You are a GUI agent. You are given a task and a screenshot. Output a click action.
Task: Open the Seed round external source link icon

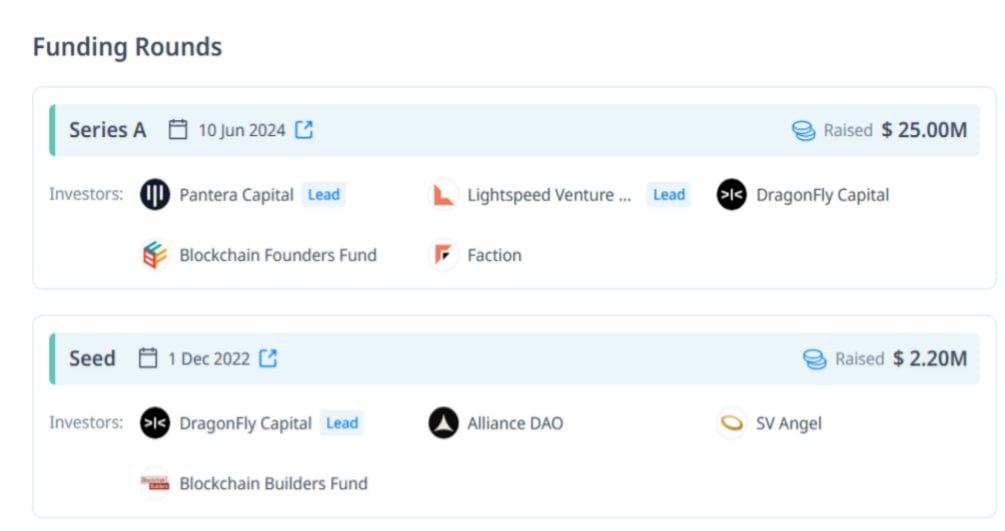click(x=268, y=358)
